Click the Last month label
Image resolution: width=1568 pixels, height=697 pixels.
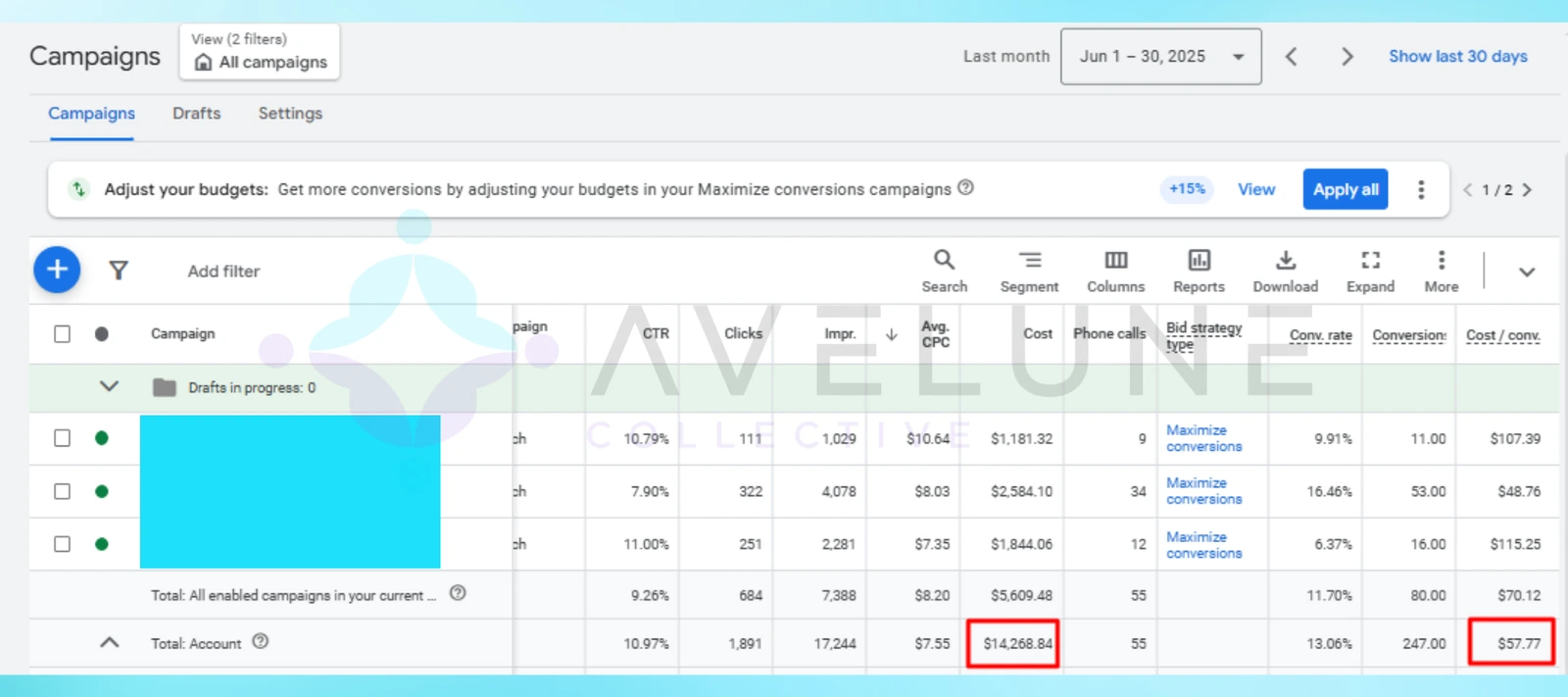(x=1005, y=57)
